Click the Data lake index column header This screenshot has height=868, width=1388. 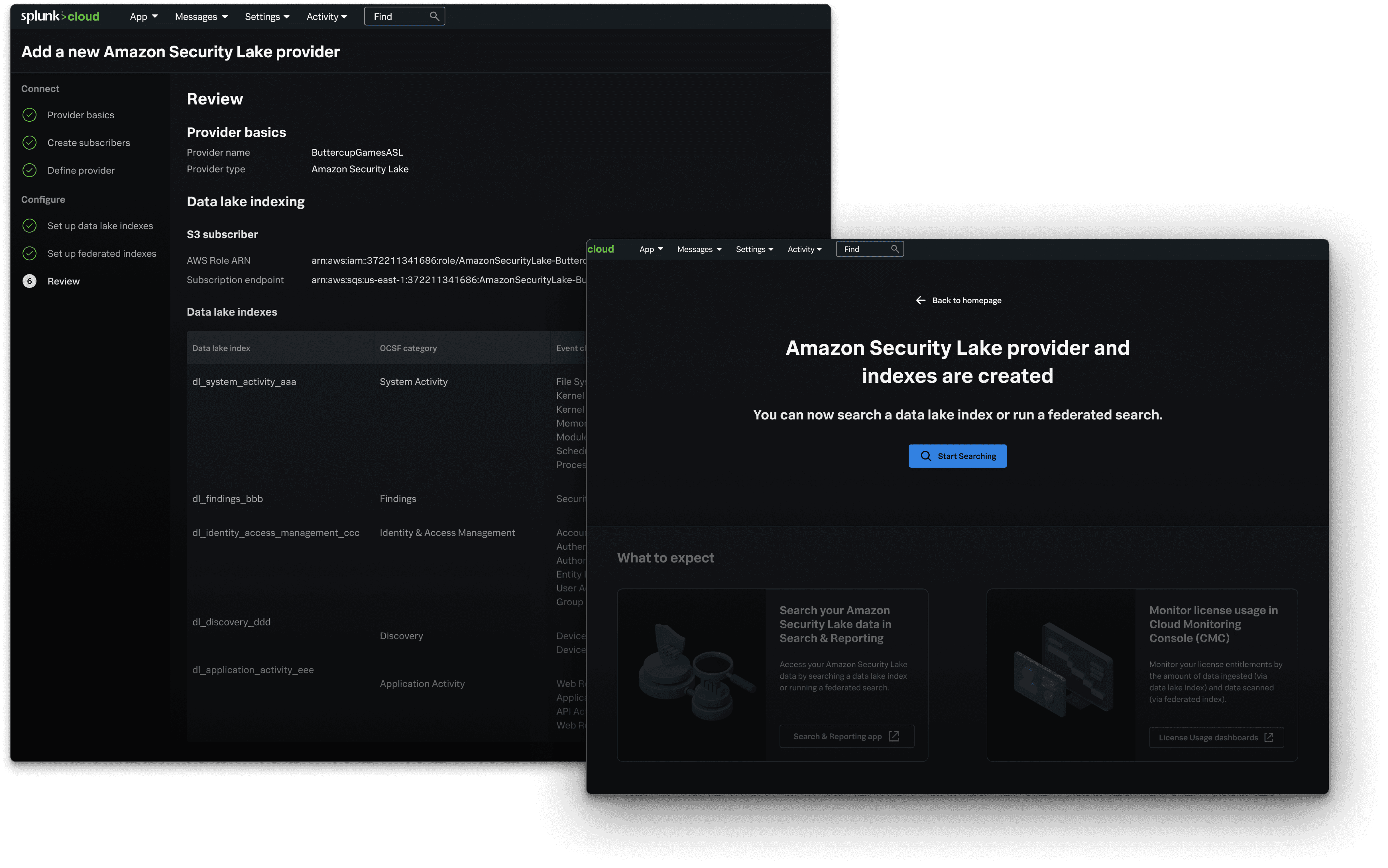[221, 348]
